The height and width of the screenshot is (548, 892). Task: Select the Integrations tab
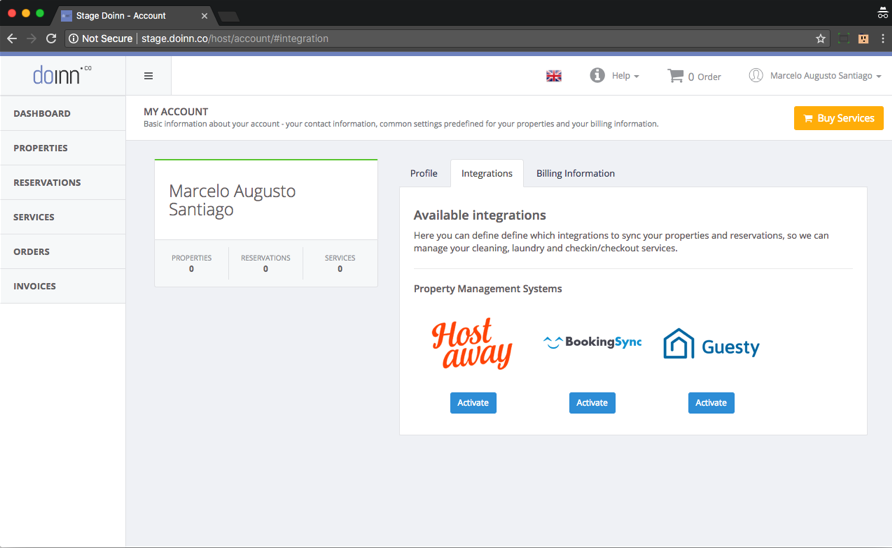tap(487, 173)
